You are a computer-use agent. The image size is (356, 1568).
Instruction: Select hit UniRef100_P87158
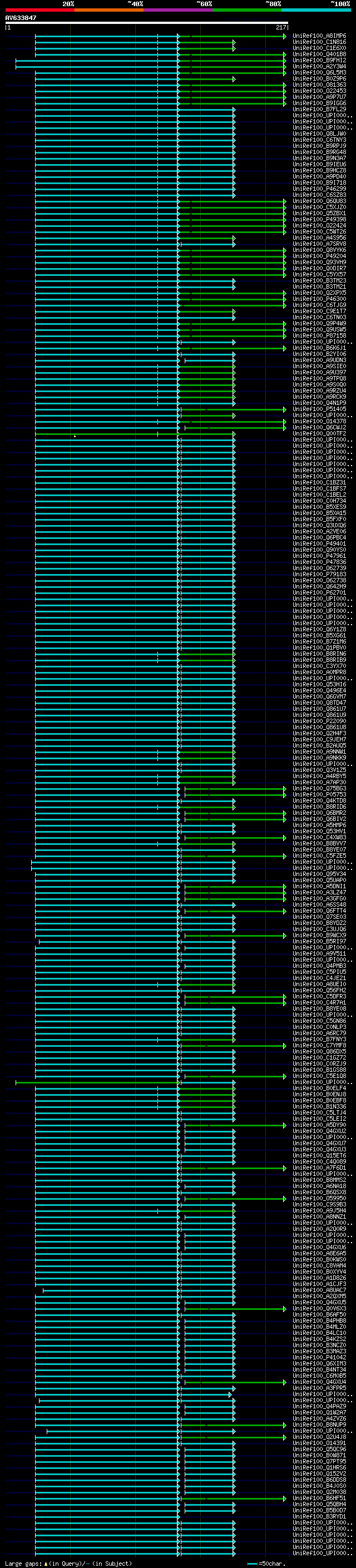(x=319, y=335)
